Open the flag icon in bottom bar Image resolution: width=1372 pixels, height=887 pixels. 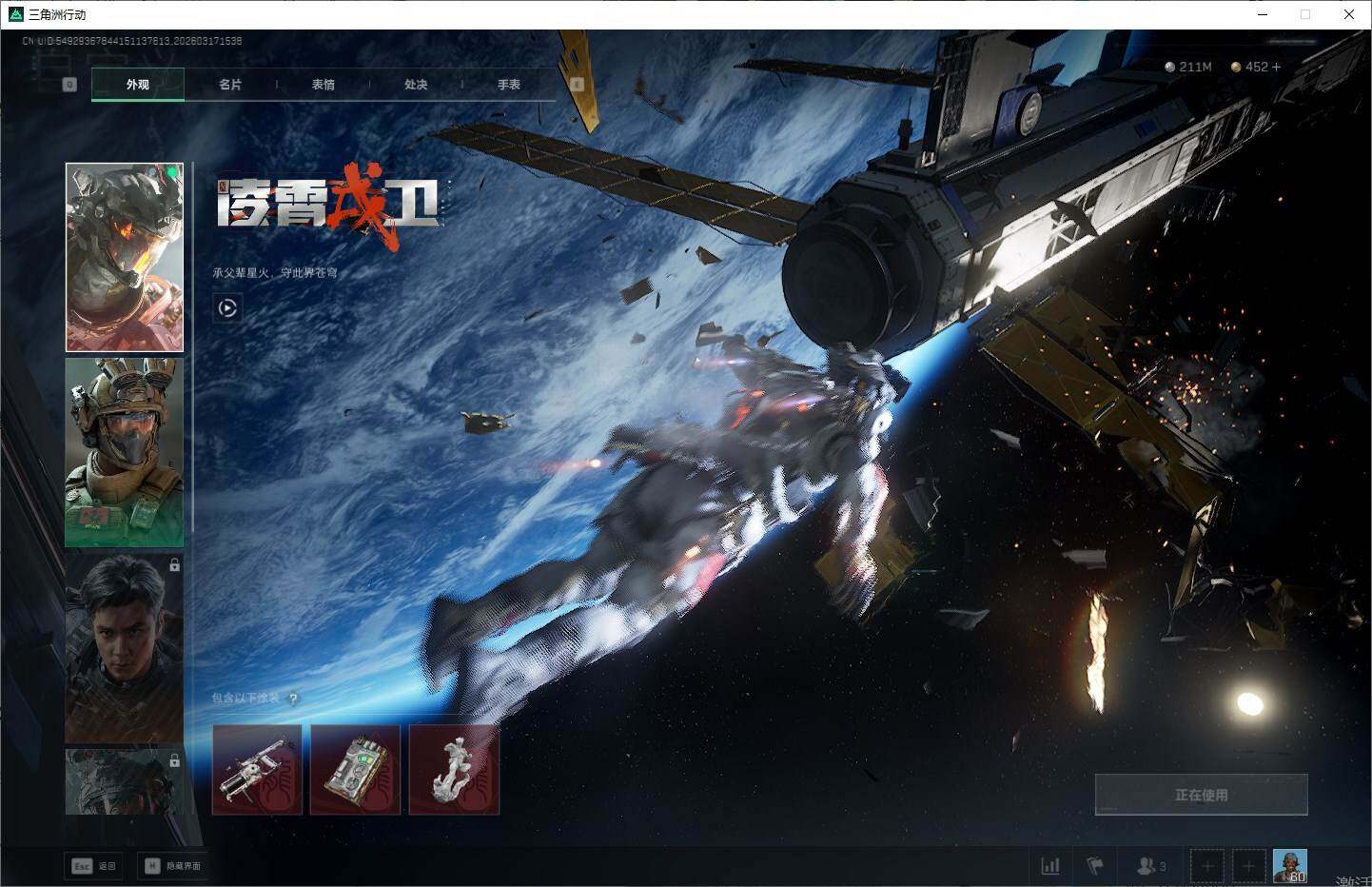(1095, 866)
